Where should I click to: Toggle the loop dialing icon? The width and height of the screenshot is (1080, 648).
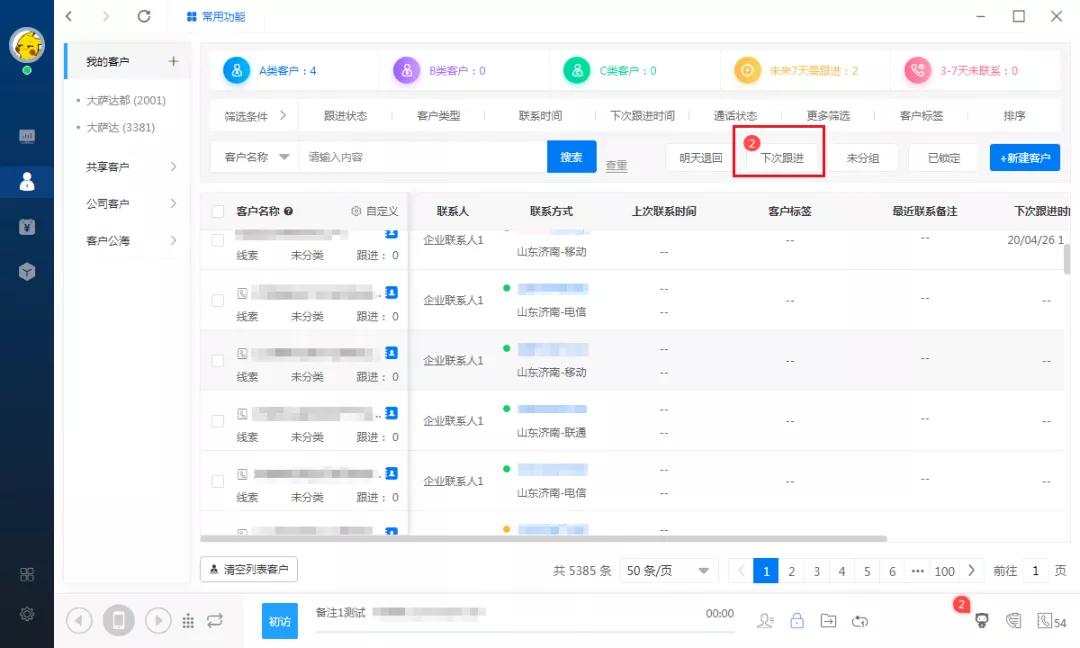[x=215, y=620]
